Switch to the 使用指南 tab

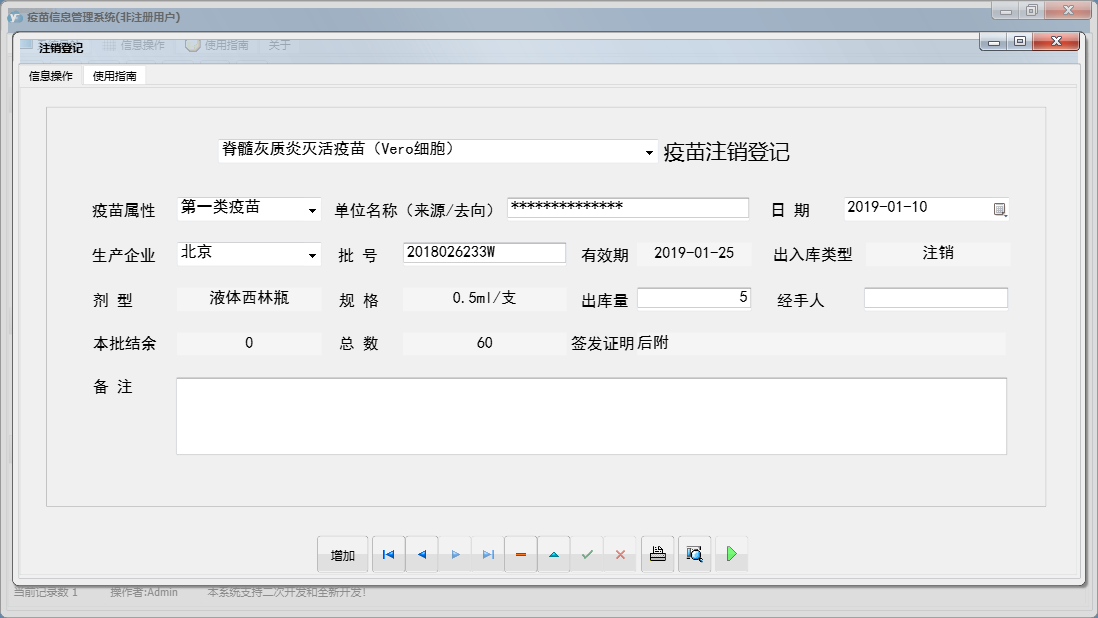coord(114,74)
